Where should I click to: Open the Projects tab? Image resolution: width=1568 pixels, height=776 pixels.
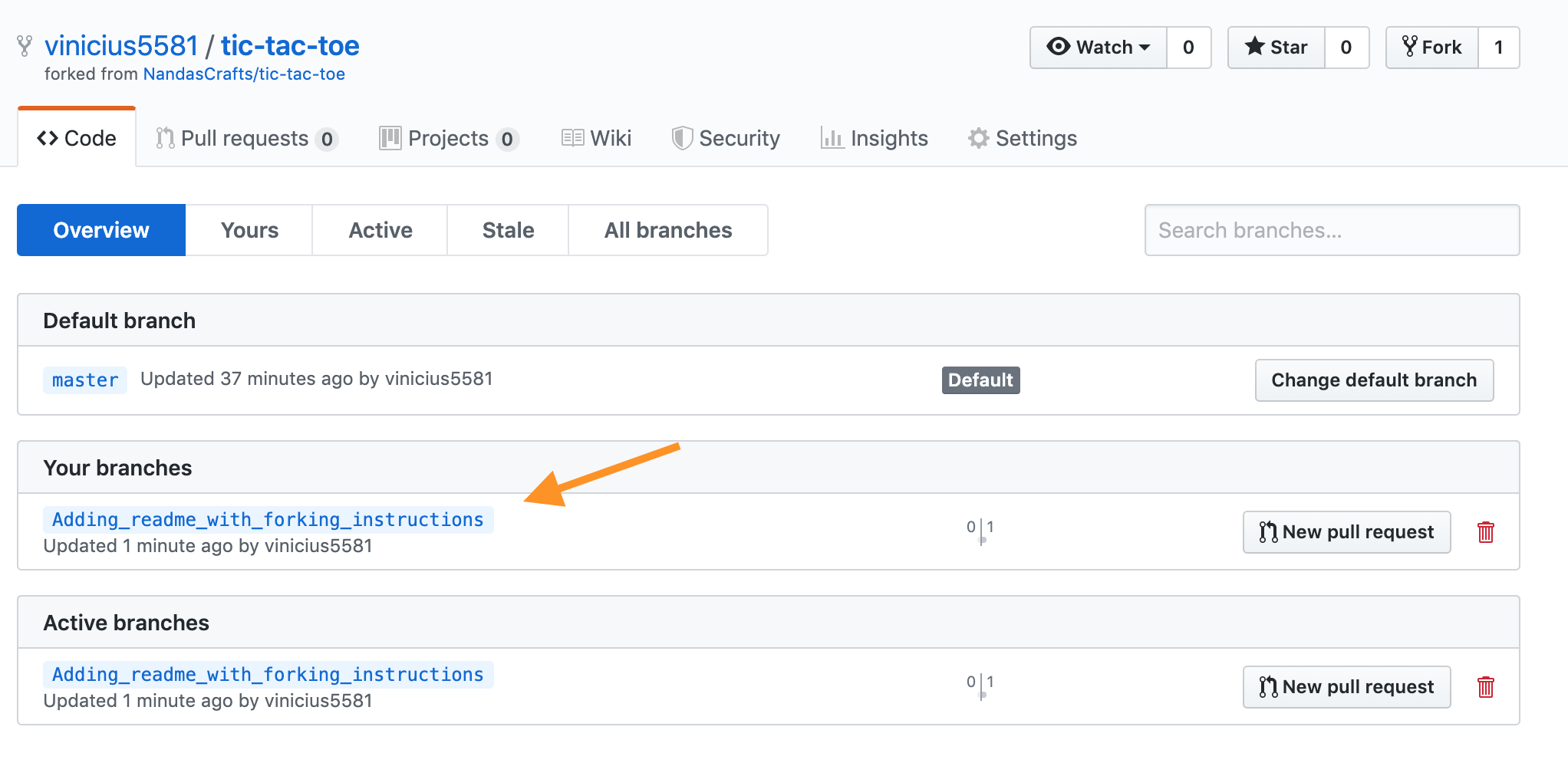click(x=450, y=138)
